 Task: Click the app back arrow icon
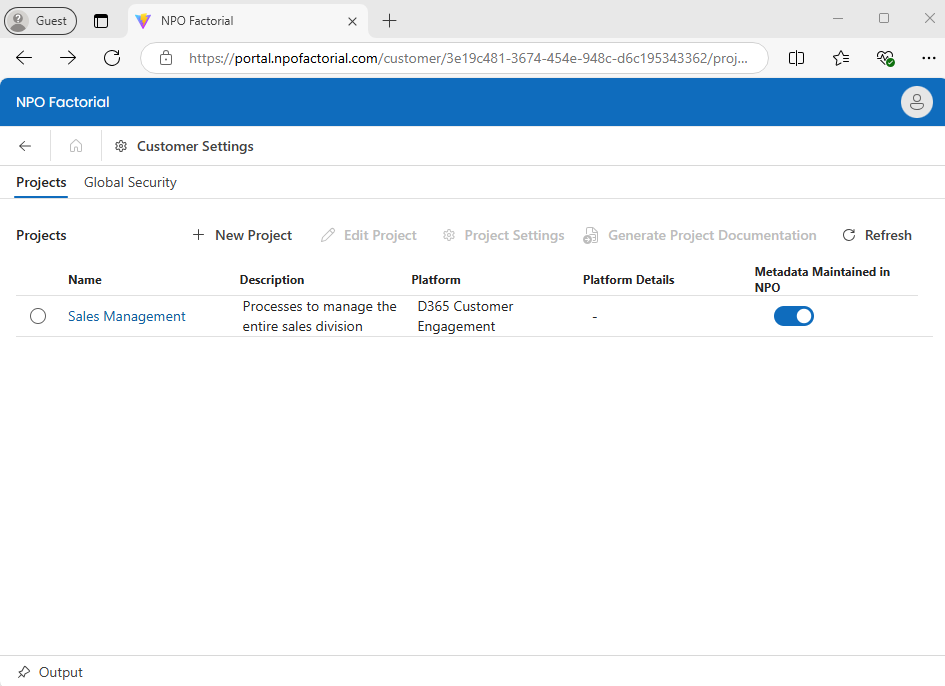coord(25,146)
